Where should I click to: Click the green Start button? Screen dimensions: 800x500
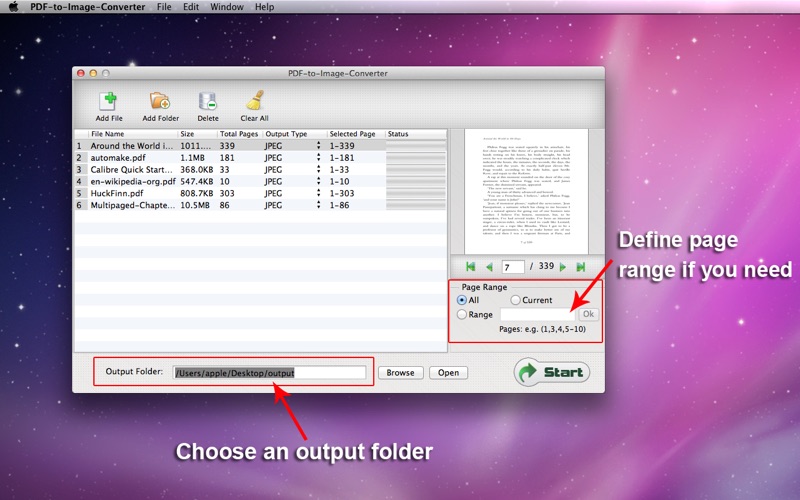552,372
